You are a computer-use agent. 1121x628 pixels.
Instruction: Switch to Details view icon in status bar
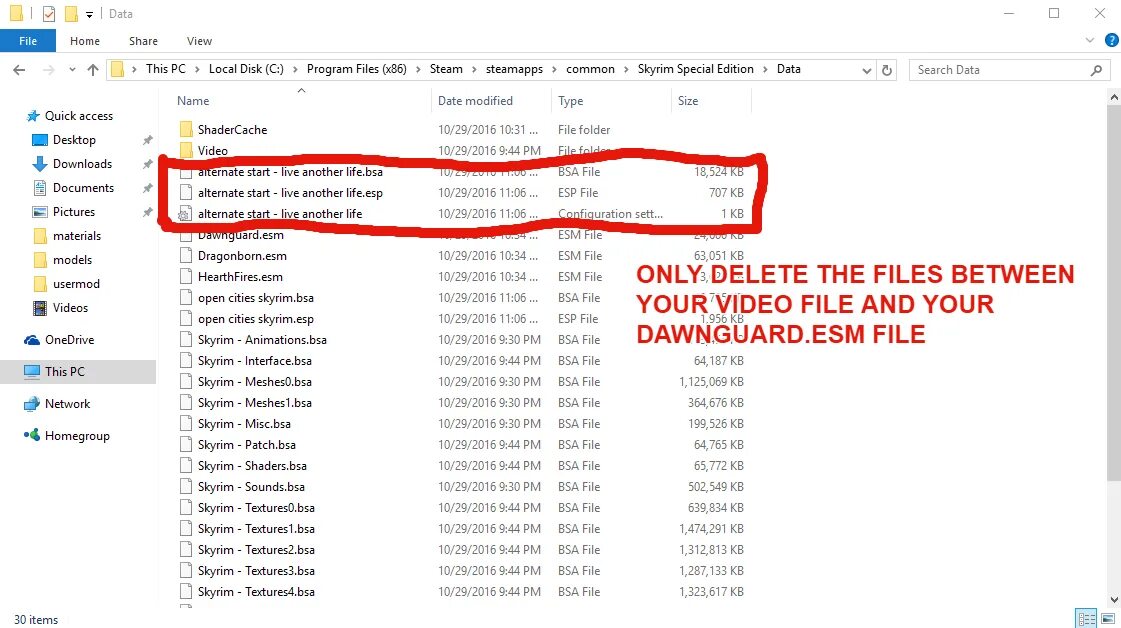[1087, 619]
